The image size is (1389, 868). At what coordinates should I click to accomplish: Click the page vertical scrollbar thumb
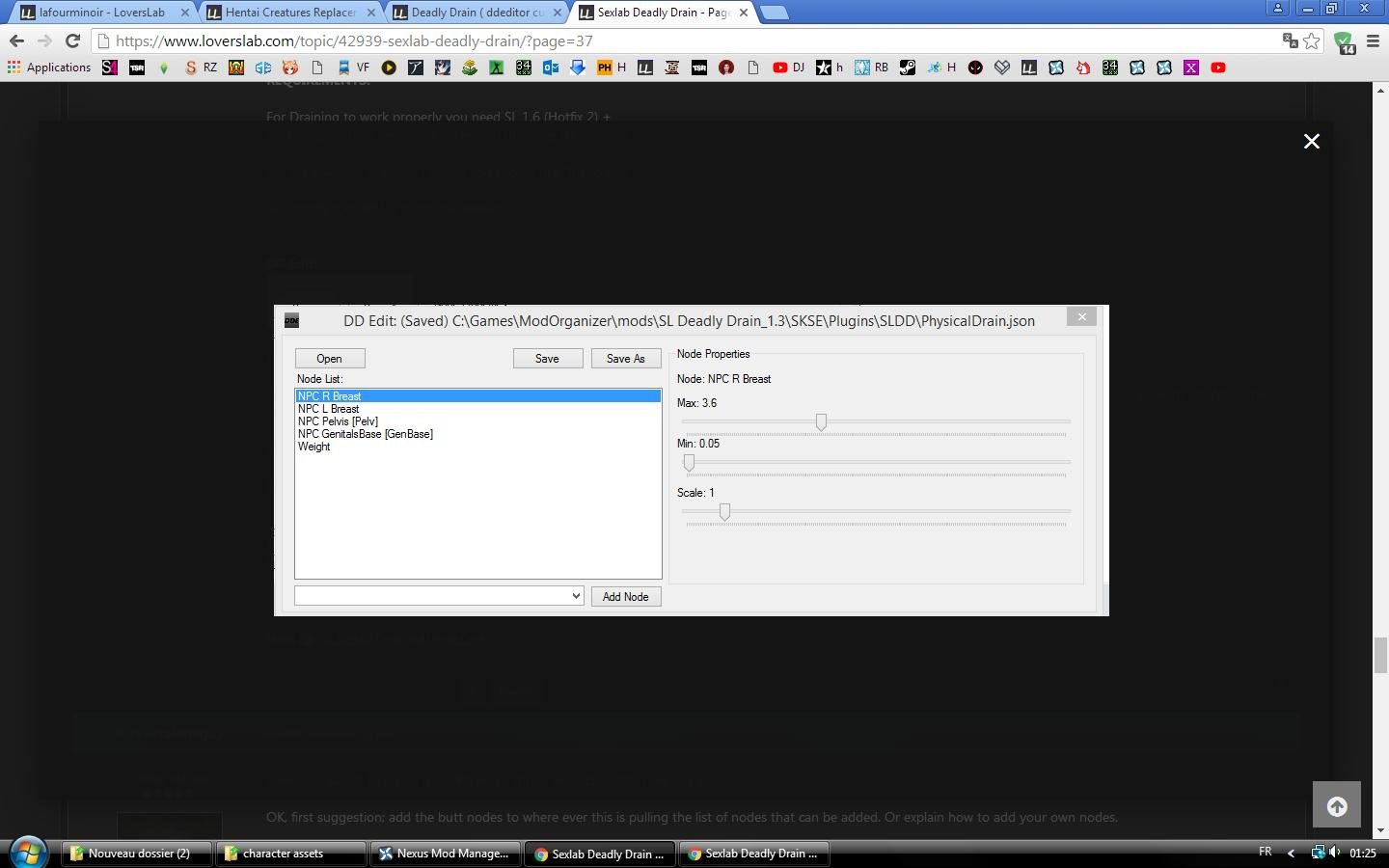pos(1380,656)
